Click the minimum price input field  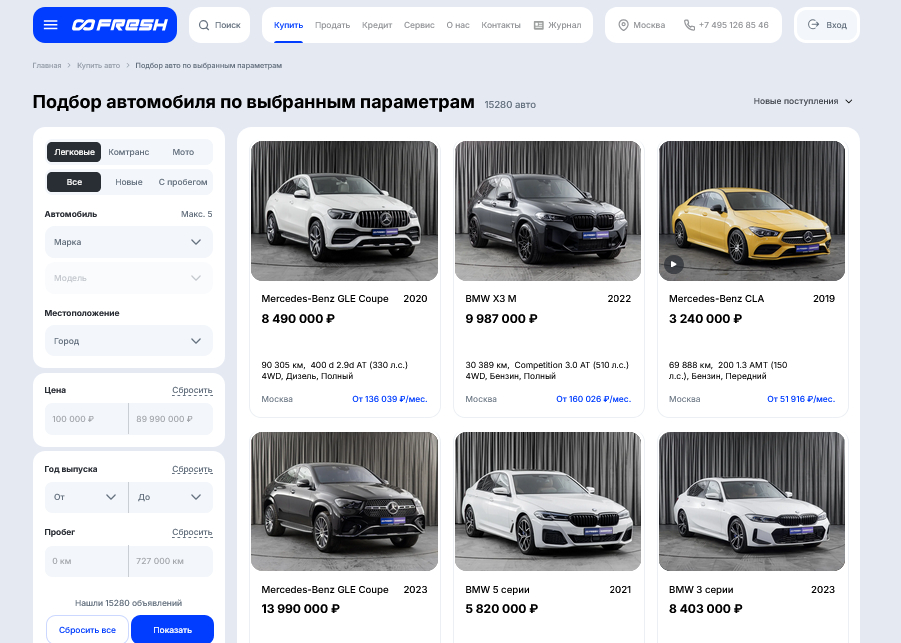pyautogui.click(x=87, y=419)
